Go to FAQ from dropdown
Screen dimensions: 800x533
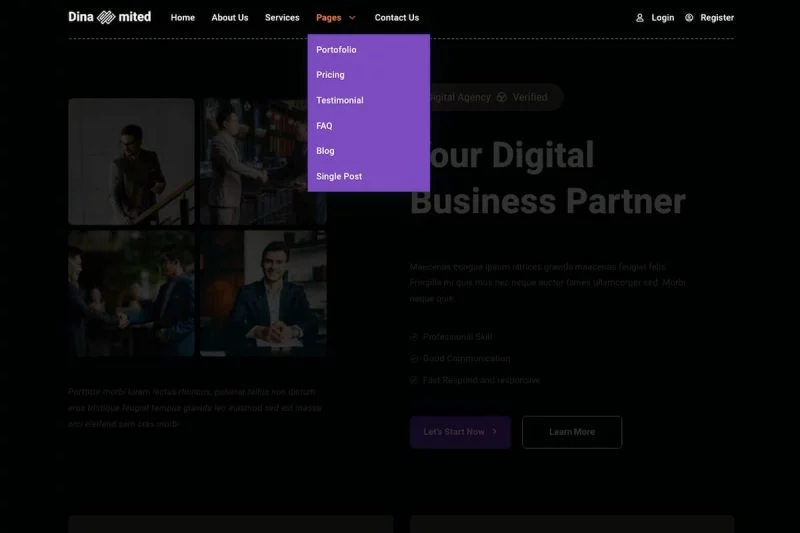tap(324, 126)
